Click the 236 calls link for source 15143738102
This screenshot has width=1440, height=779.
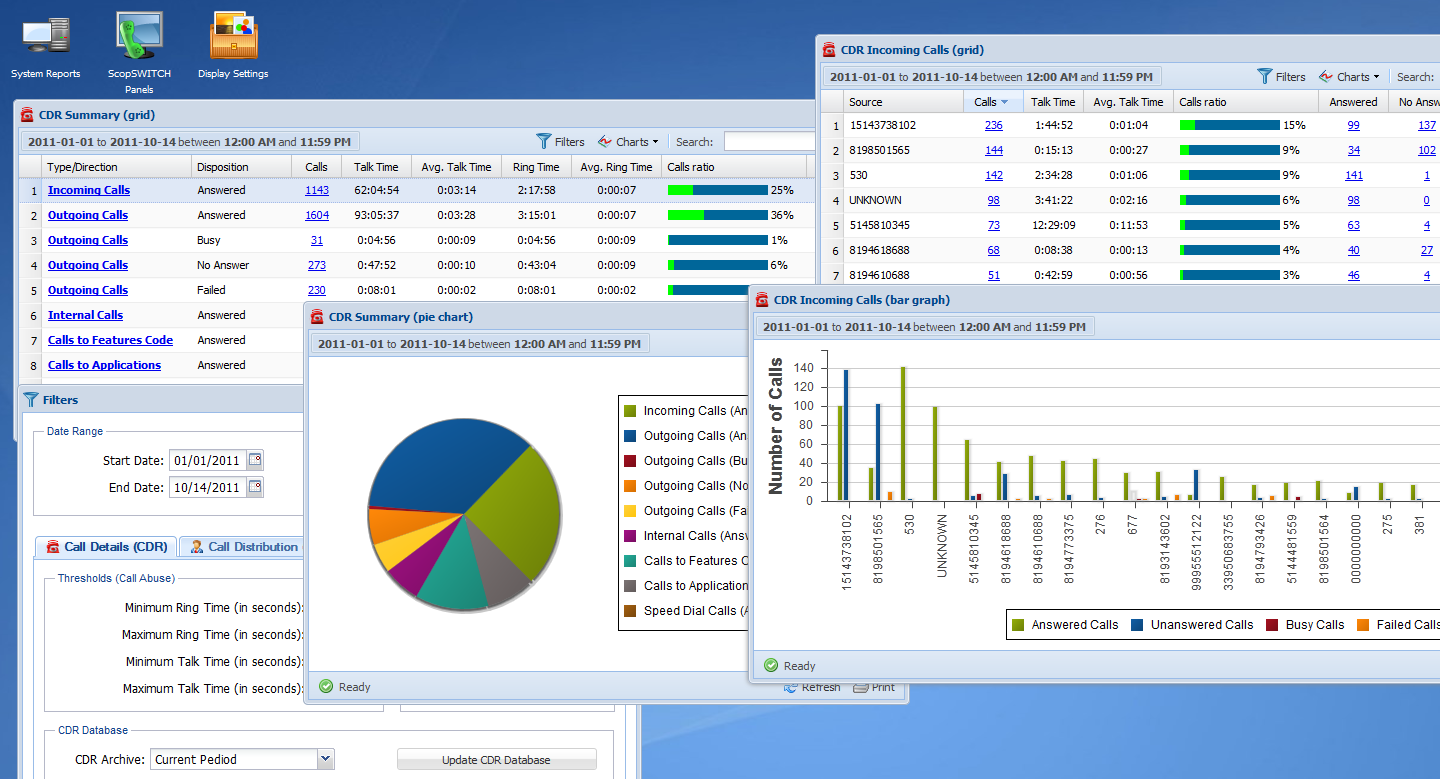coord(994,125)
